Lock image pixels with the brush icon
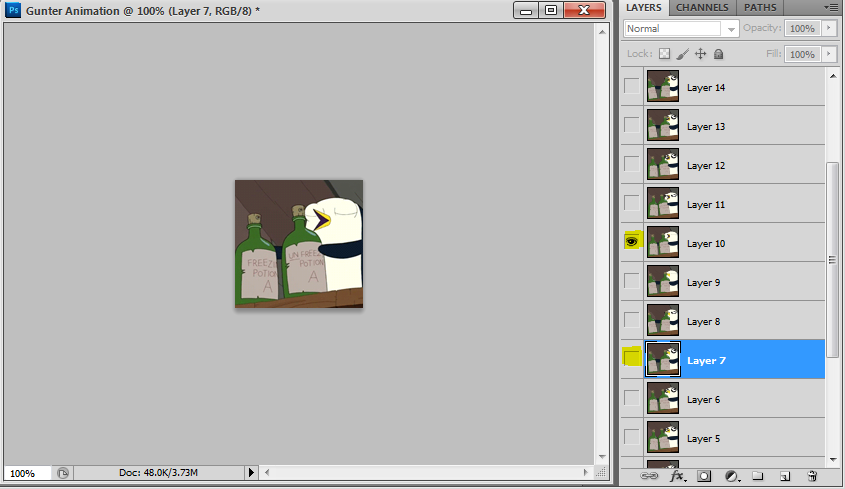This screenshot has width=845, height=489. 683,54
